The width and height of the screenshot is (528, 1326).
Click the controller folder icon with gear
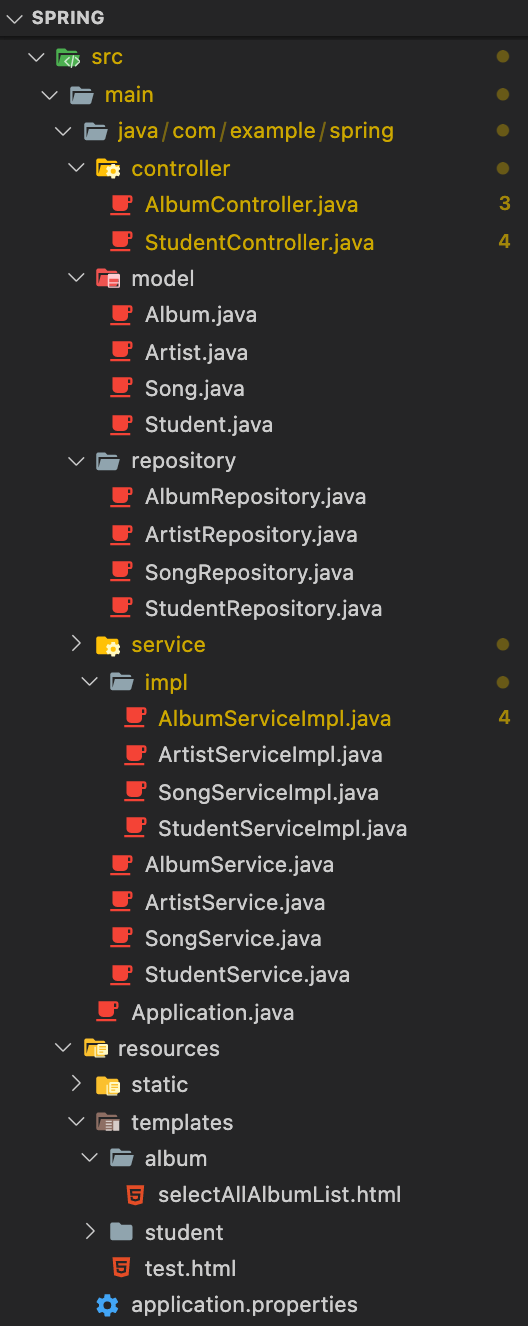107,168
